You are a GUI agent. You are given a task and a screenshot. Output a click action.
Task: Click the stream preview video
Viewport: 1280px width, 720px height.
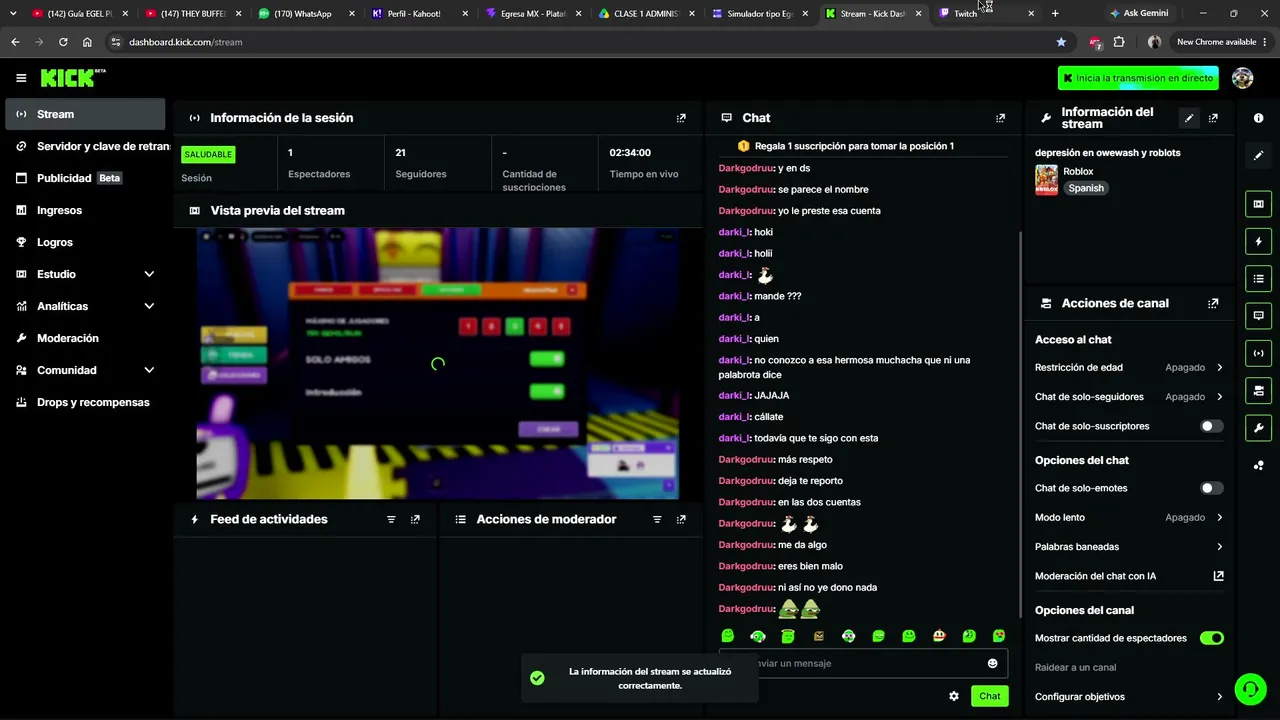point(438,363)
